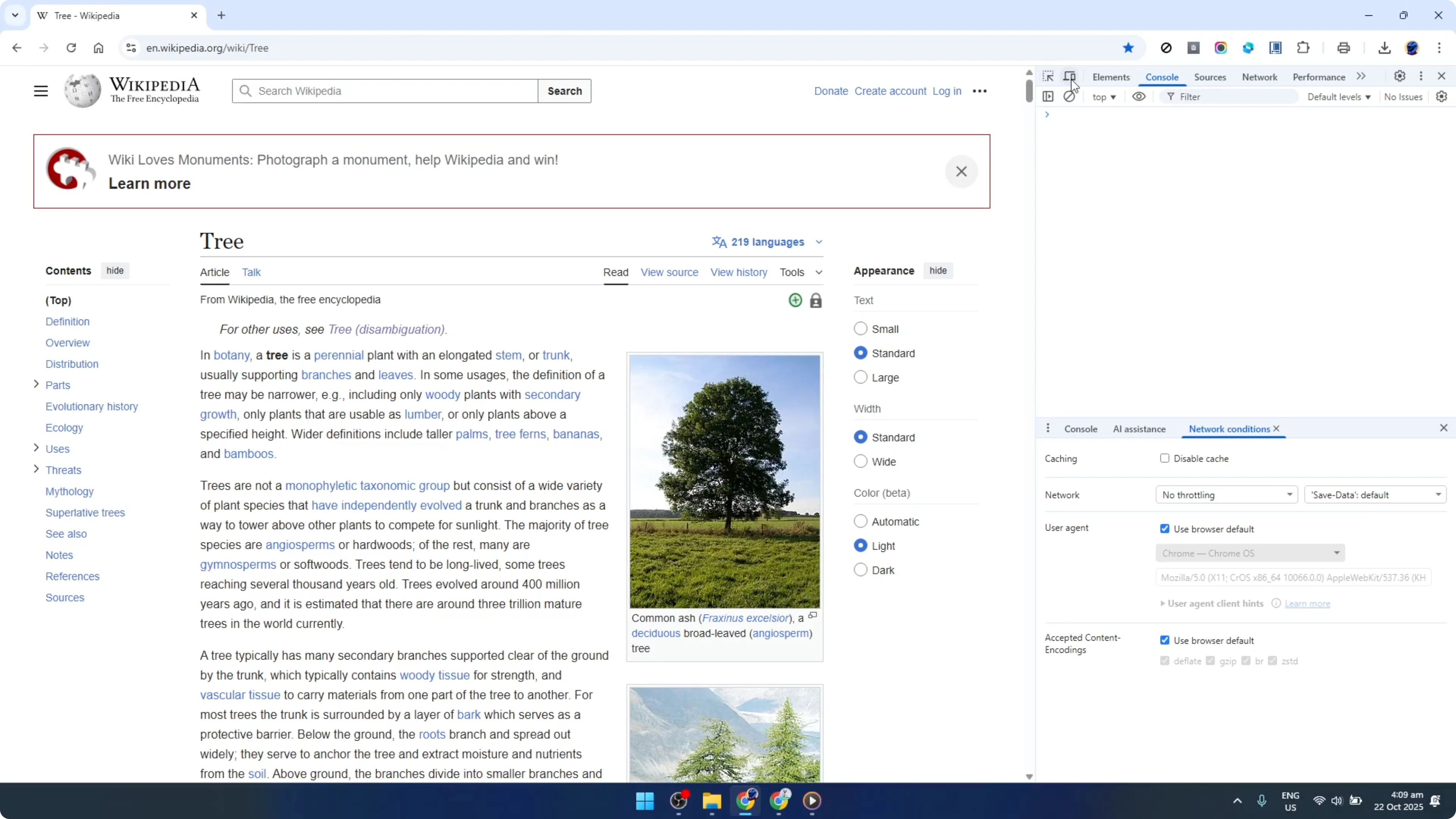The image size is (1456, 819).
Task: Open the Chrome extensions puzzle icon
Action: point(1303,47)
